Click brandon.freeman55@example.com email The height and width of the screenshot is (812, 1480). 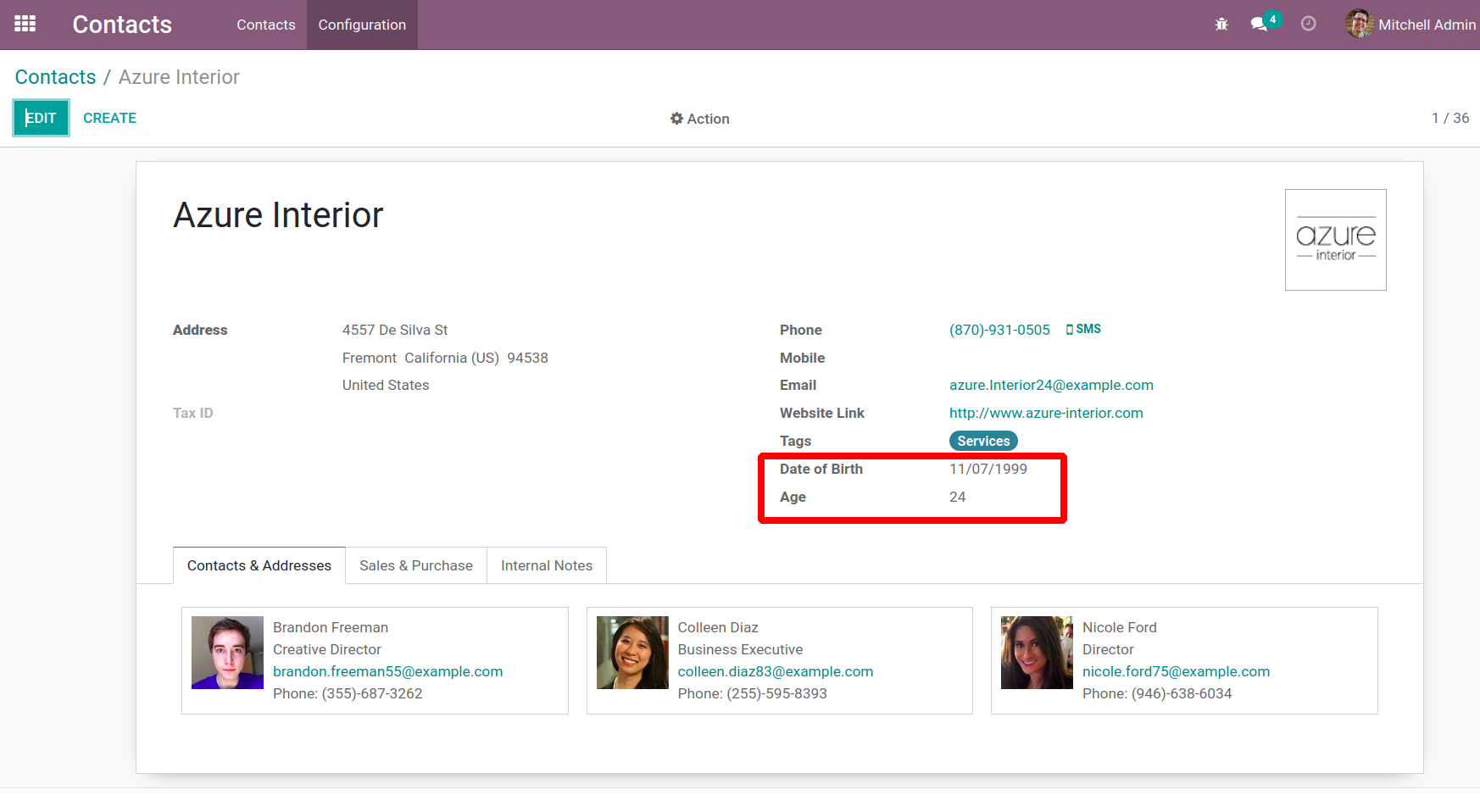[x=387, y=671]
